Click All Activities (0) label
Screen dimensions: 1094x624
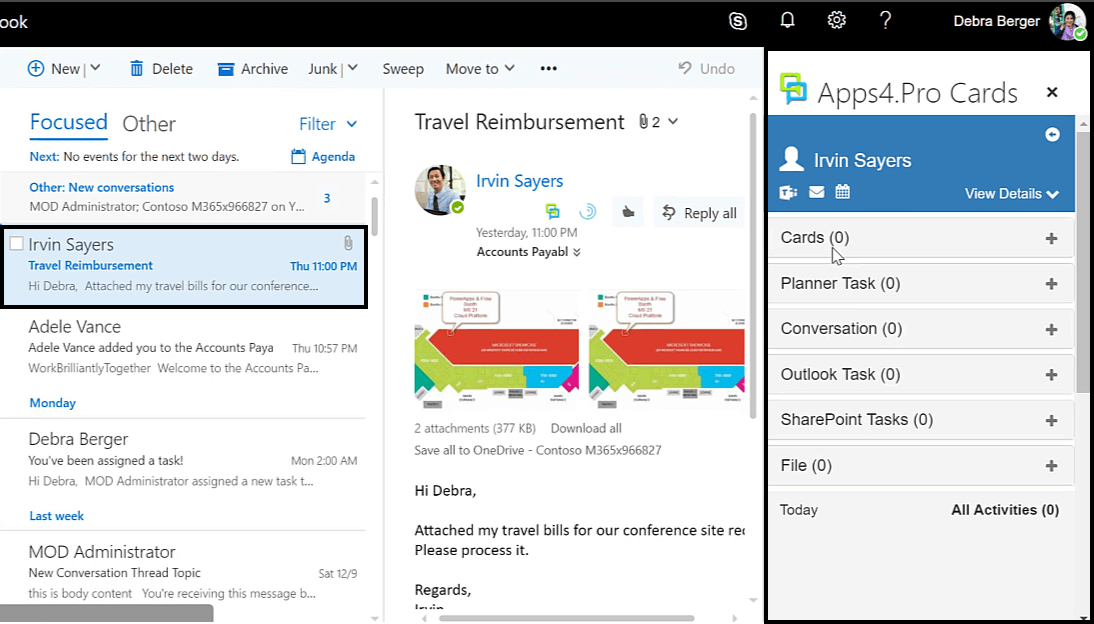point(1005,510)
